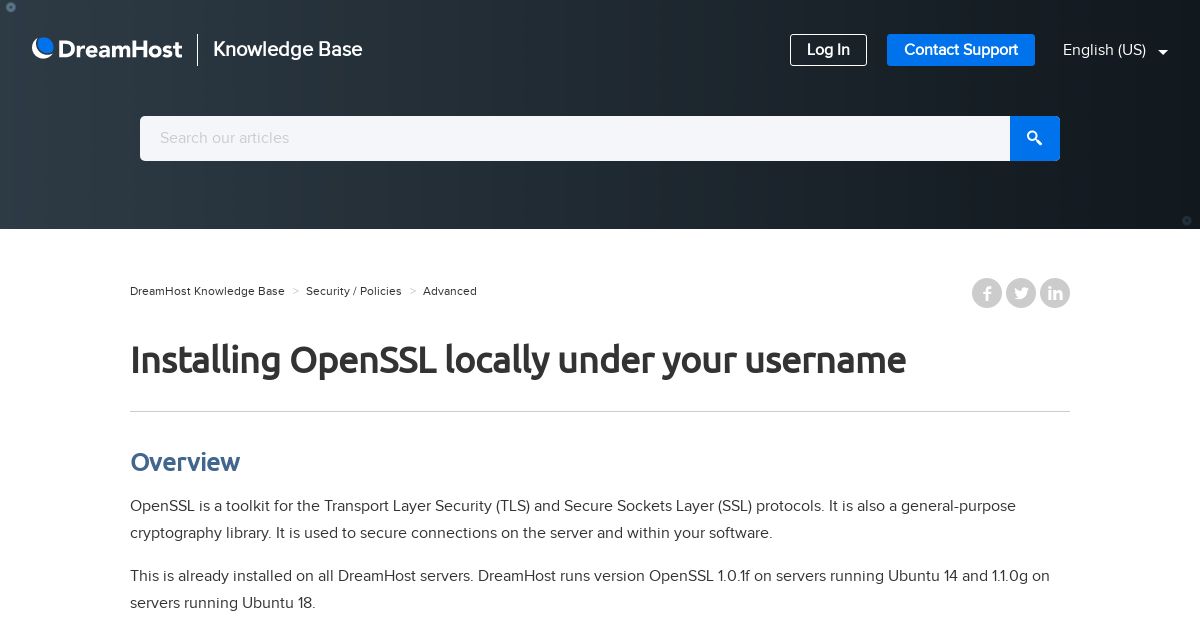Share article on Facebook
Viewport: 1200px width, 630px height.
pos(987,293)
